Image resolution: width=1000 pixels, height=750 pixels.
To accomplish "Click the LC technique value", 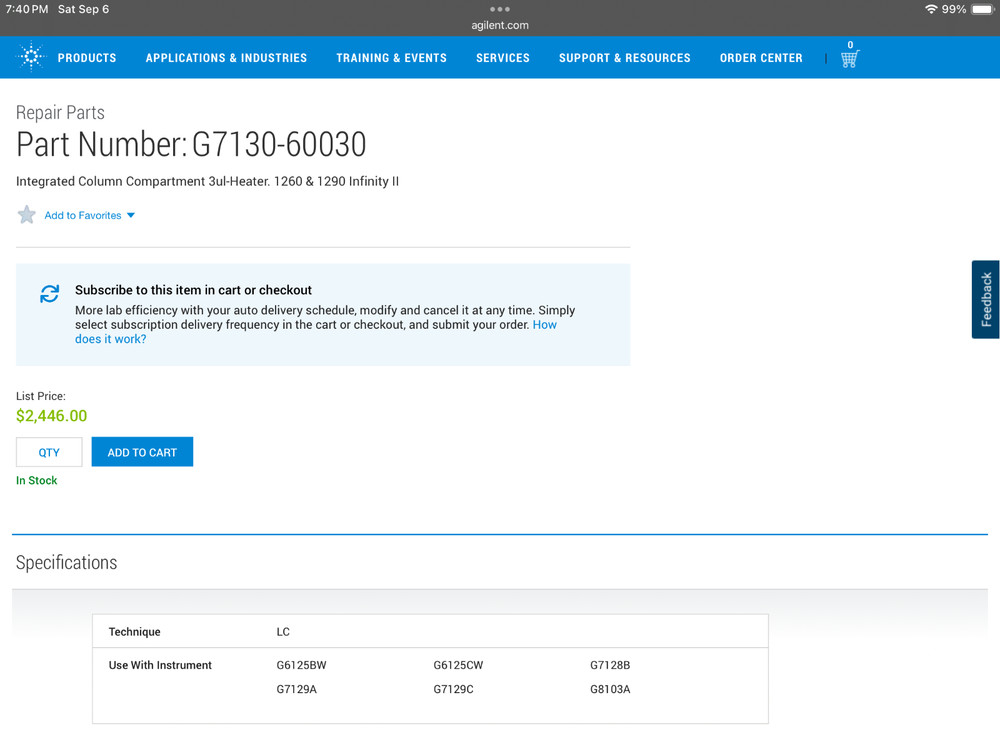I will coord(283,632).
